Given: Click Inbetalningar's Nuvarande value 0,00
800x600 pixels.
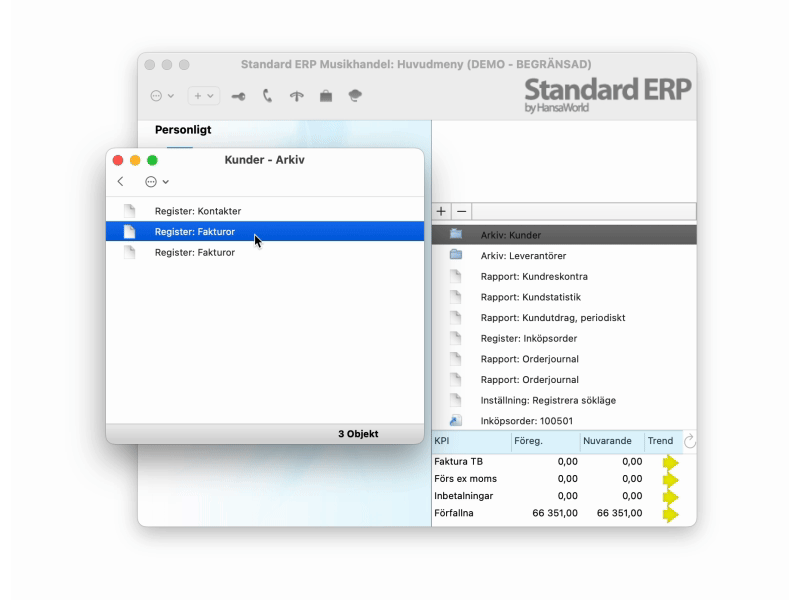Looking at the screenshot, I should pos(632,496).
